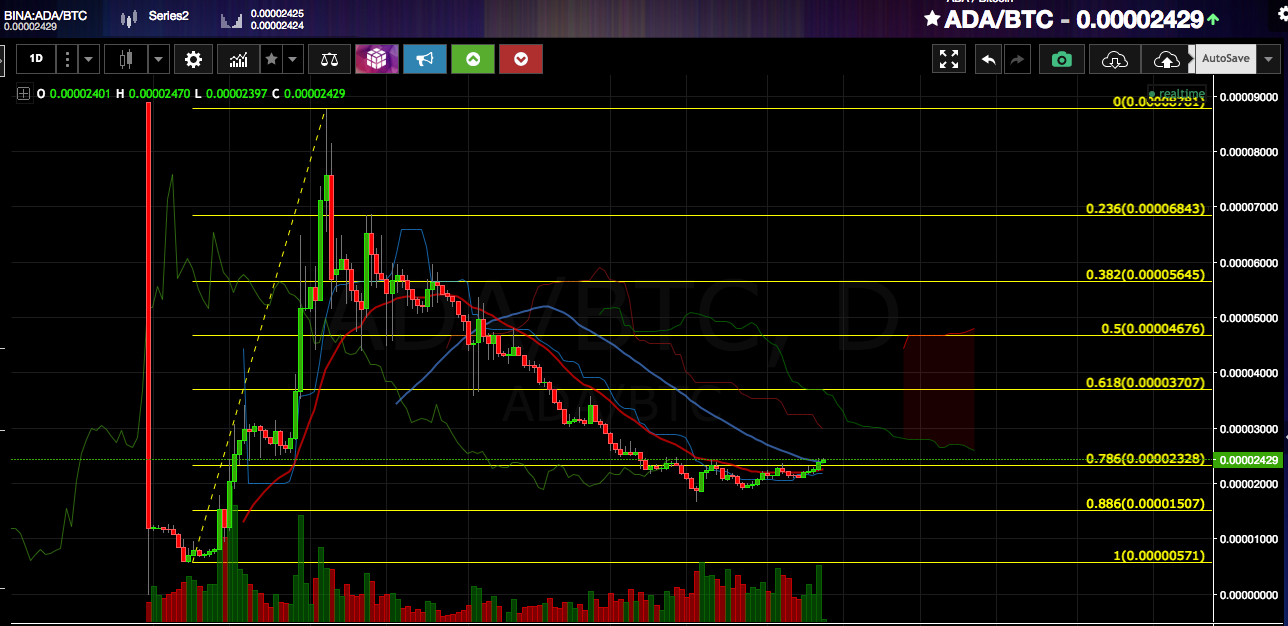The width and height of the screenshot is (1288, 626).
Task: Click the 0.00002424 bid price
Action: [x=278, y=25]
